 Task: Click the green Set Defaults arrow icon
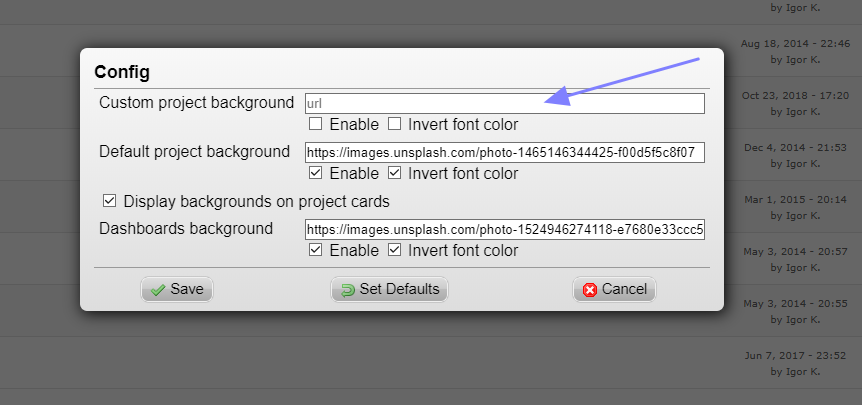point(348,290)
